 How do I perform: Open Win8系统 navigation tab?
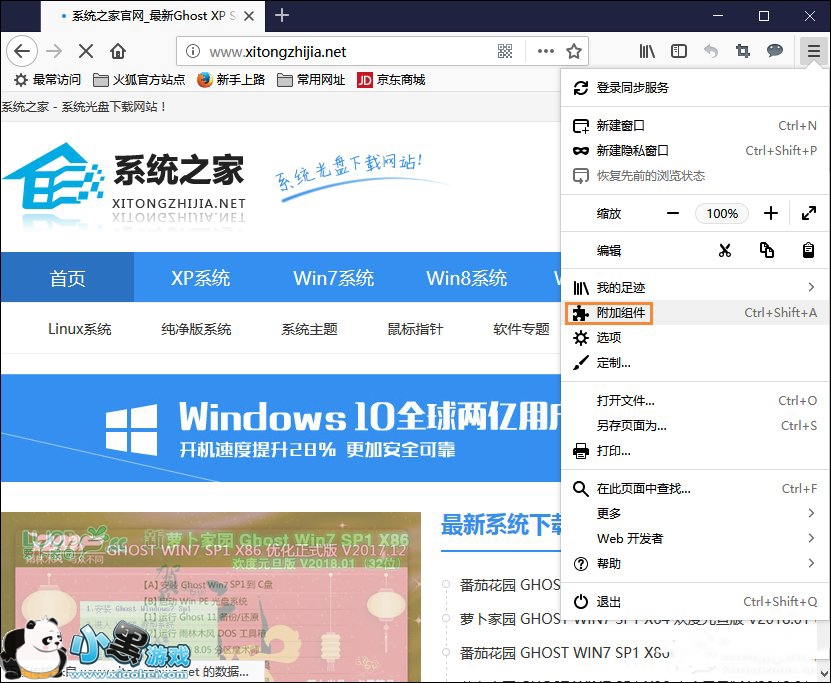pos(466,277)
